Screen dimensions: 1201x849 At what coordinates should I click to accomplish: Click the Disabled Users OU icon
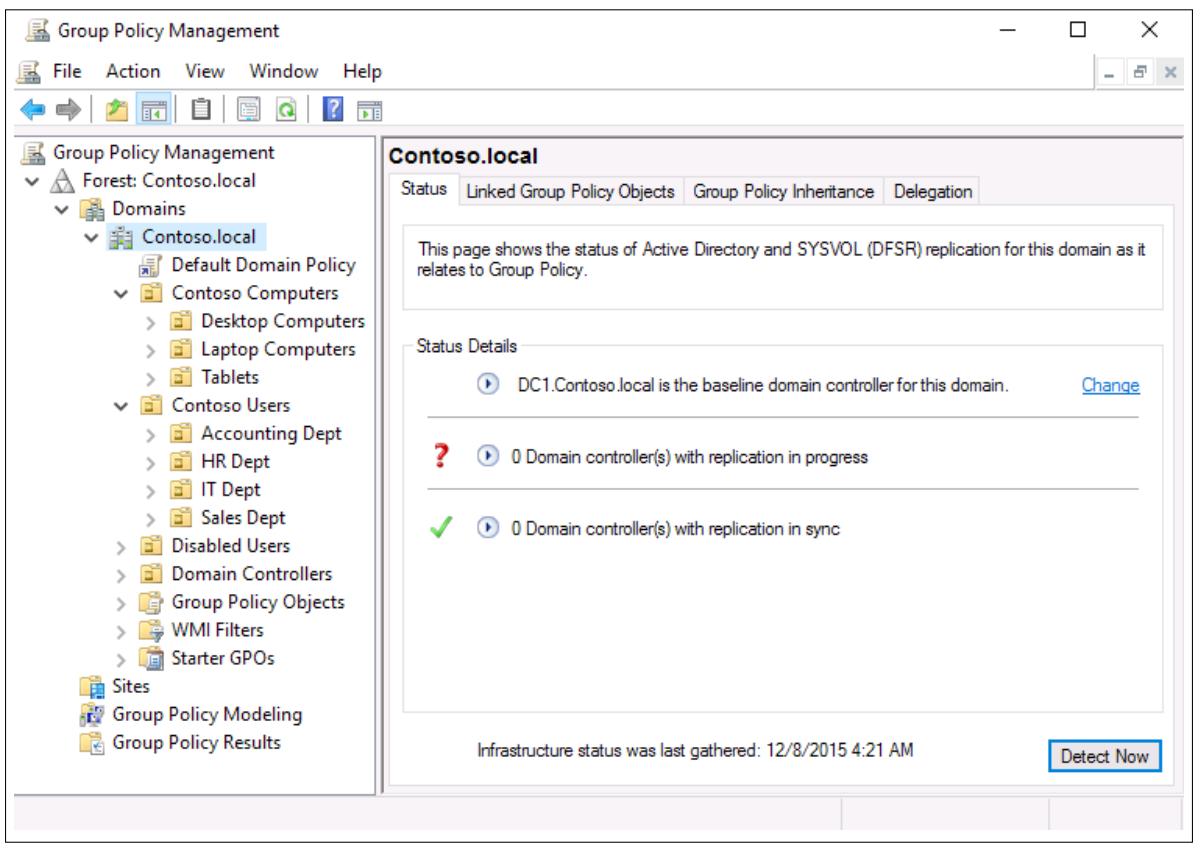(153, 546)
